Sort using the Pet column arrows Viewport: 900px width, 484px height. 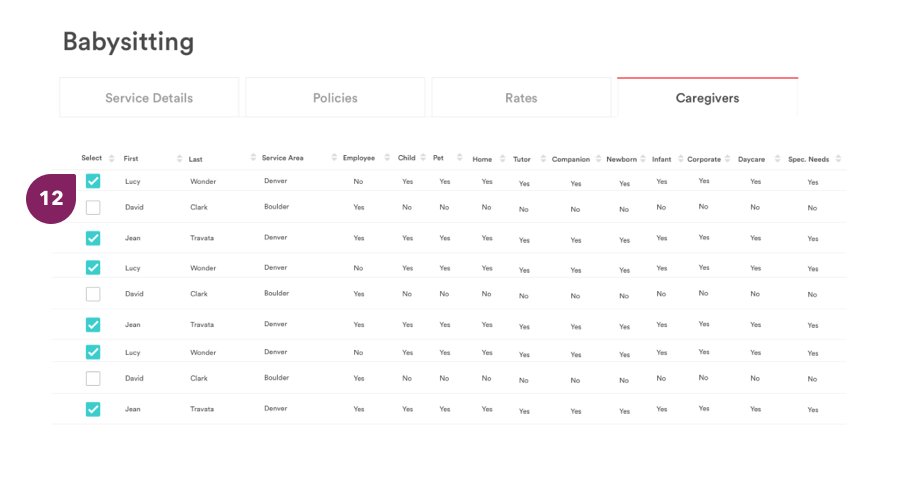coord(459,157)
